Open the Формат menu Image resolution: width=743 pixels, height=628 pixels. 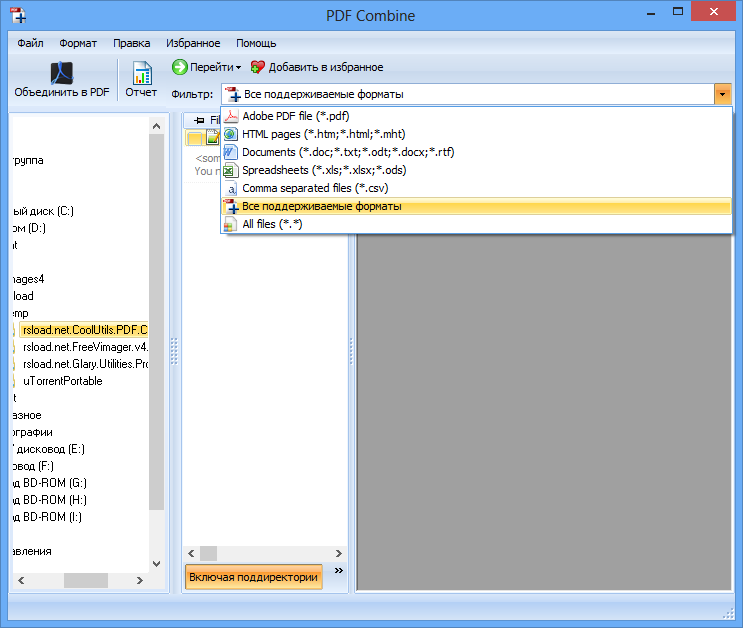tap(78, 43)
